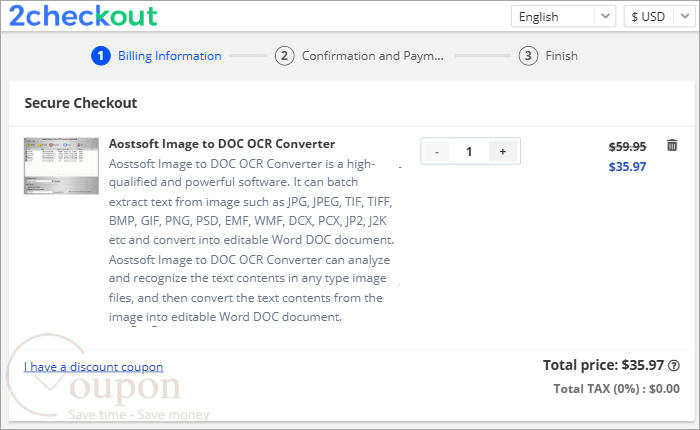
Task: Click the step 3 circle icon
Action: [x=528, y=56]
